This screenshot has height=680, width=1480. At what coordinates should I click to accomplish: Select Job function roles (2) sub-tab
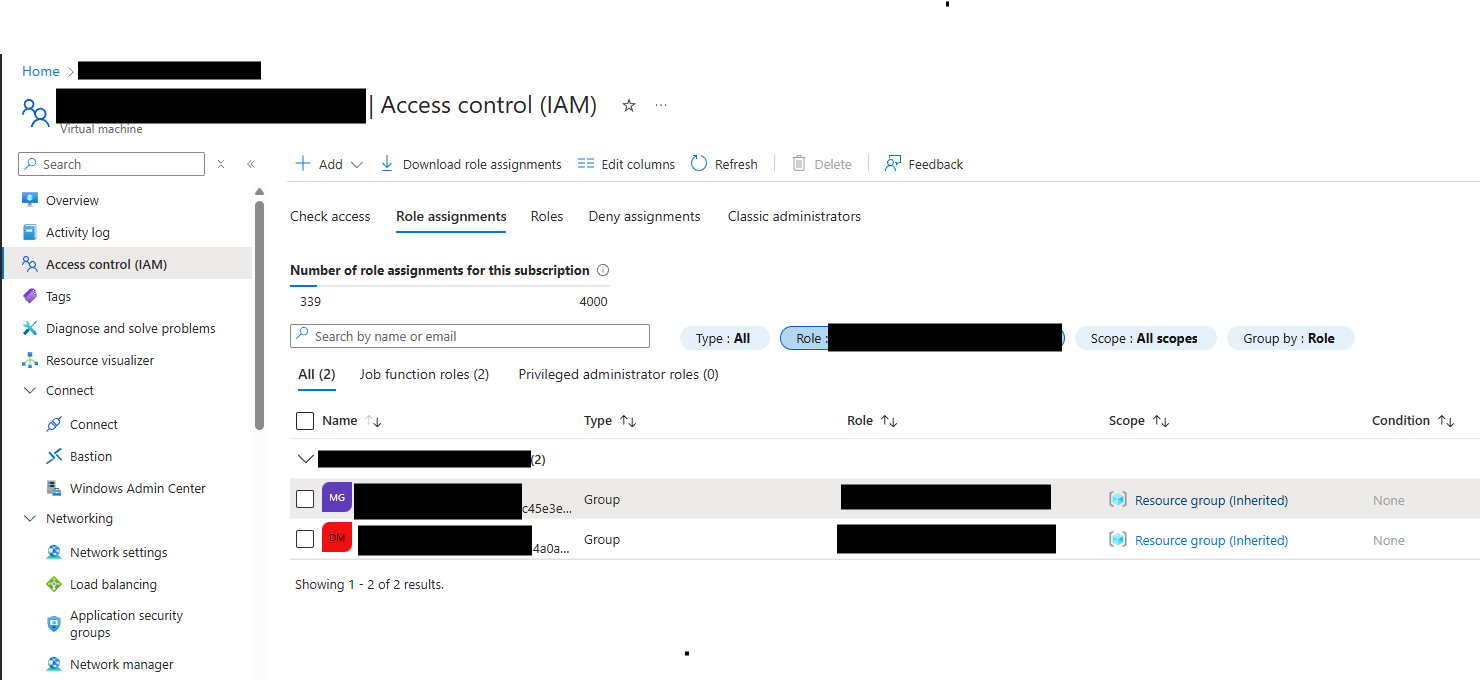(424, 374)
